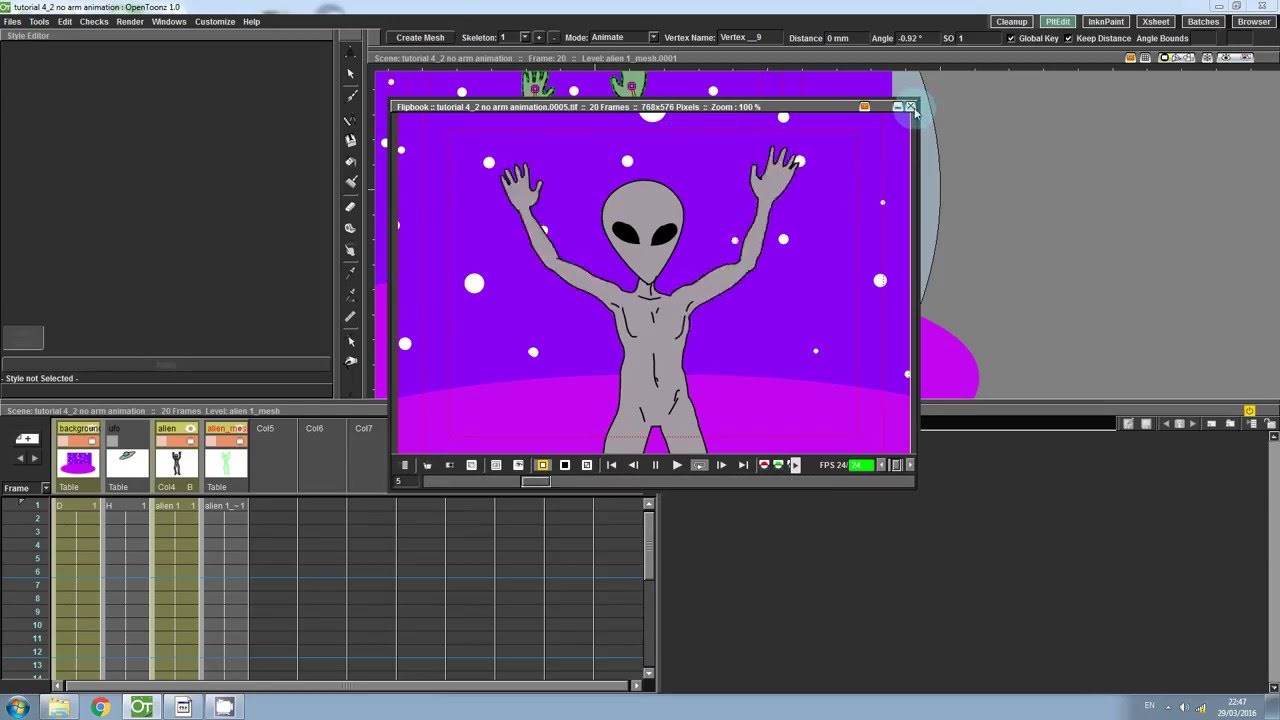Image resolution: width=1280 pixels, height=720 pixels.
Task: Open the Files menu
Action: coord(12,21)
